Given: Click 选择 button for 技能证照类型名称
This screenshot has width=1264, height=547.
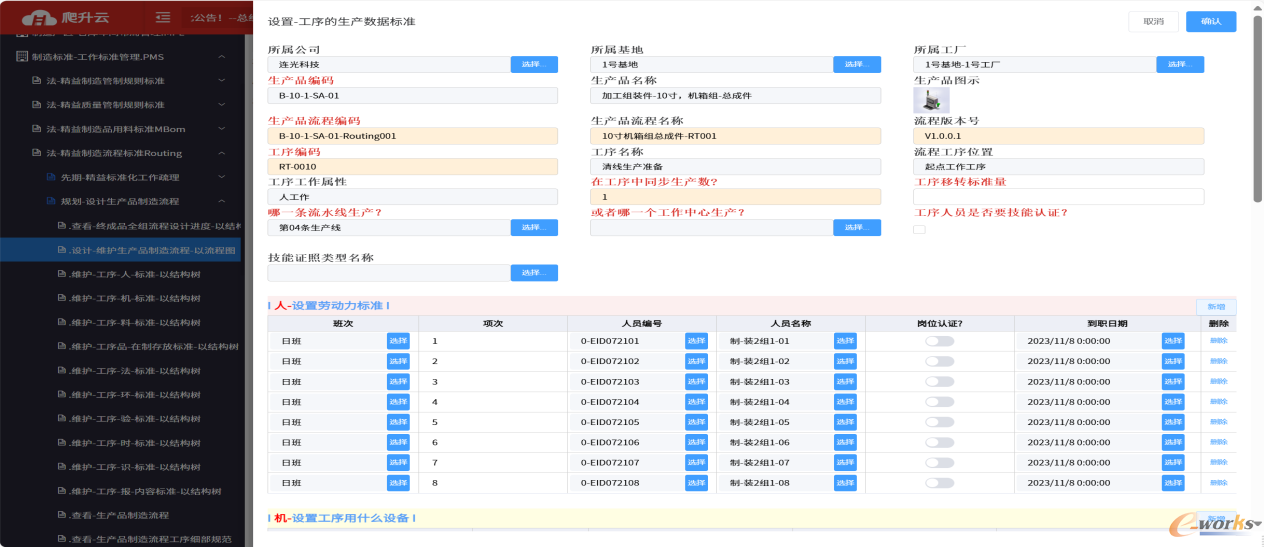Looking at the screenshot, I should (x=534, y=273).
